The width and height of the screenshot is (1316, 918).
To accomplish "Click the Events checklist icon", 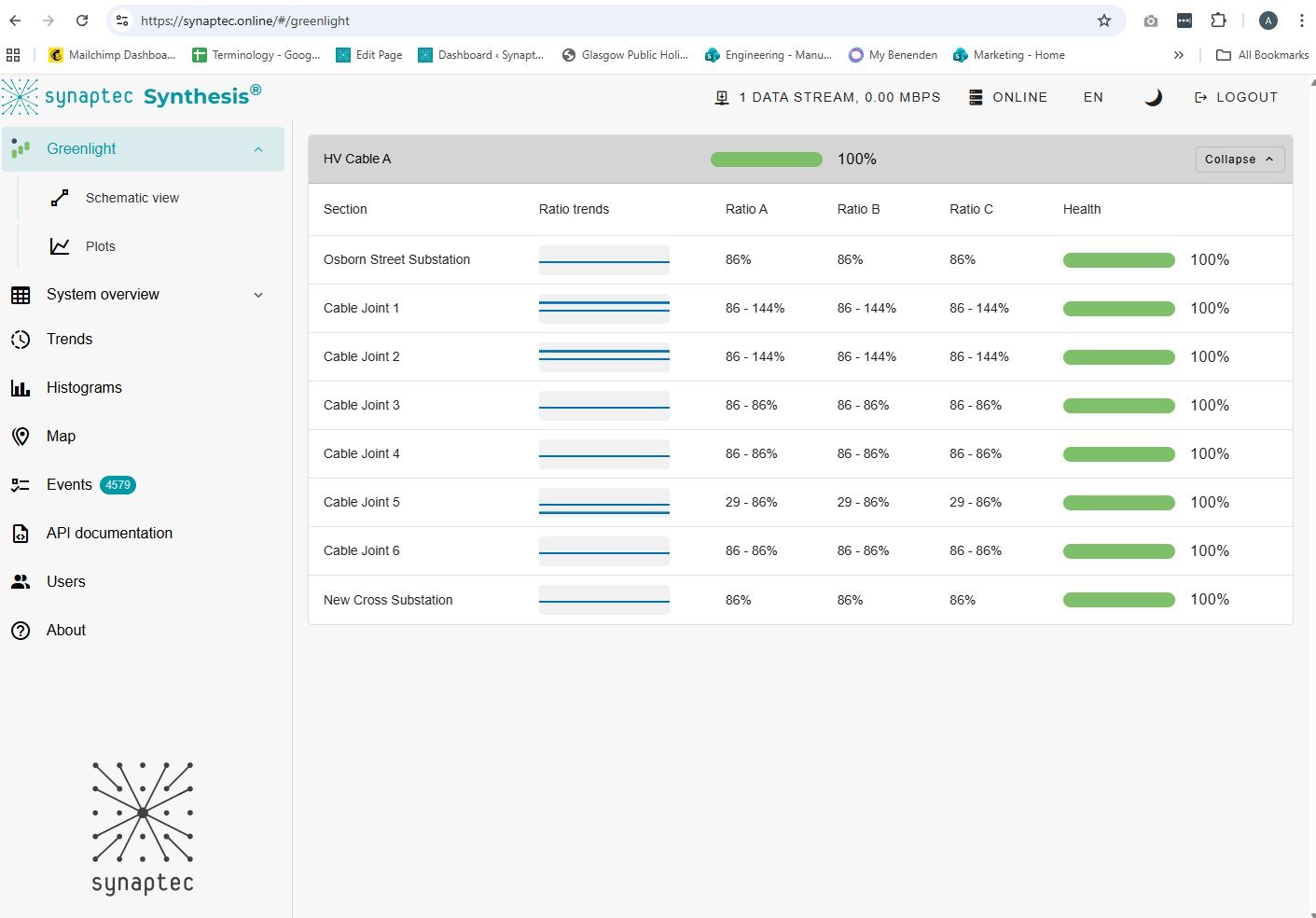I will 21,485.
